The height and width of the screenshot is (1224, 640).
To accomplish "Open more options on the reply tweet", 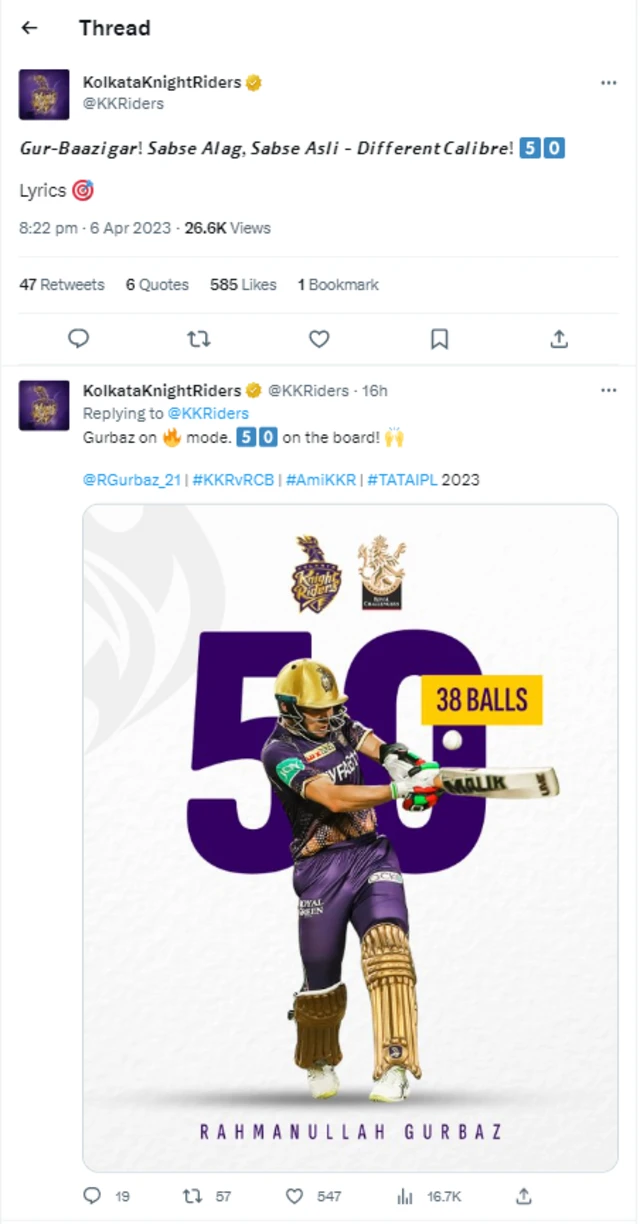I will pyautogui.click(x=608, y=390).
